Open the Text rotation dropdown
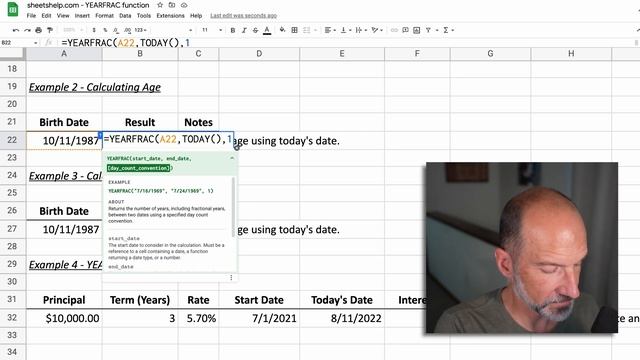Screen dimensions: 640x360 pos(376,30)
